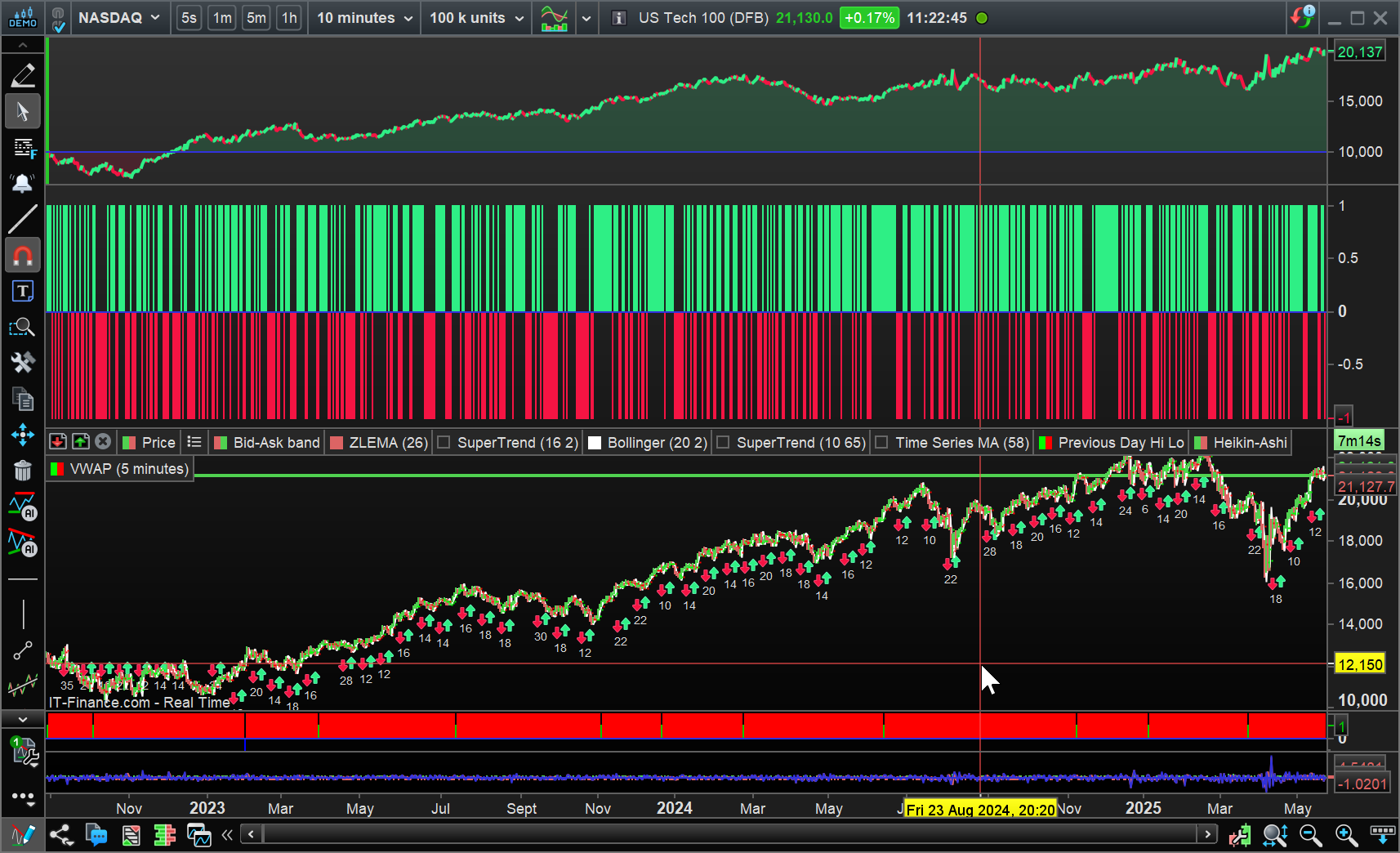Viewport: 1400px width, 853px height.
Task: Click the reconnect refresh icon top-right
Action: tap(1302, 16)
